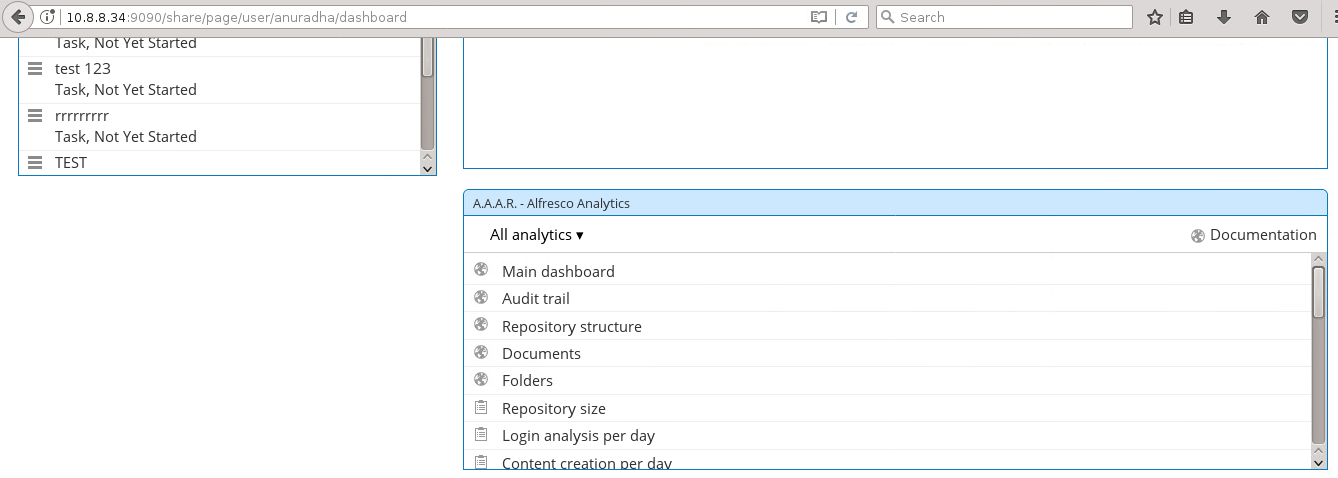The height and width of the screenshot is (478, 1338).
Task: Open the Folders analytics entry
Action: [527, 380]
